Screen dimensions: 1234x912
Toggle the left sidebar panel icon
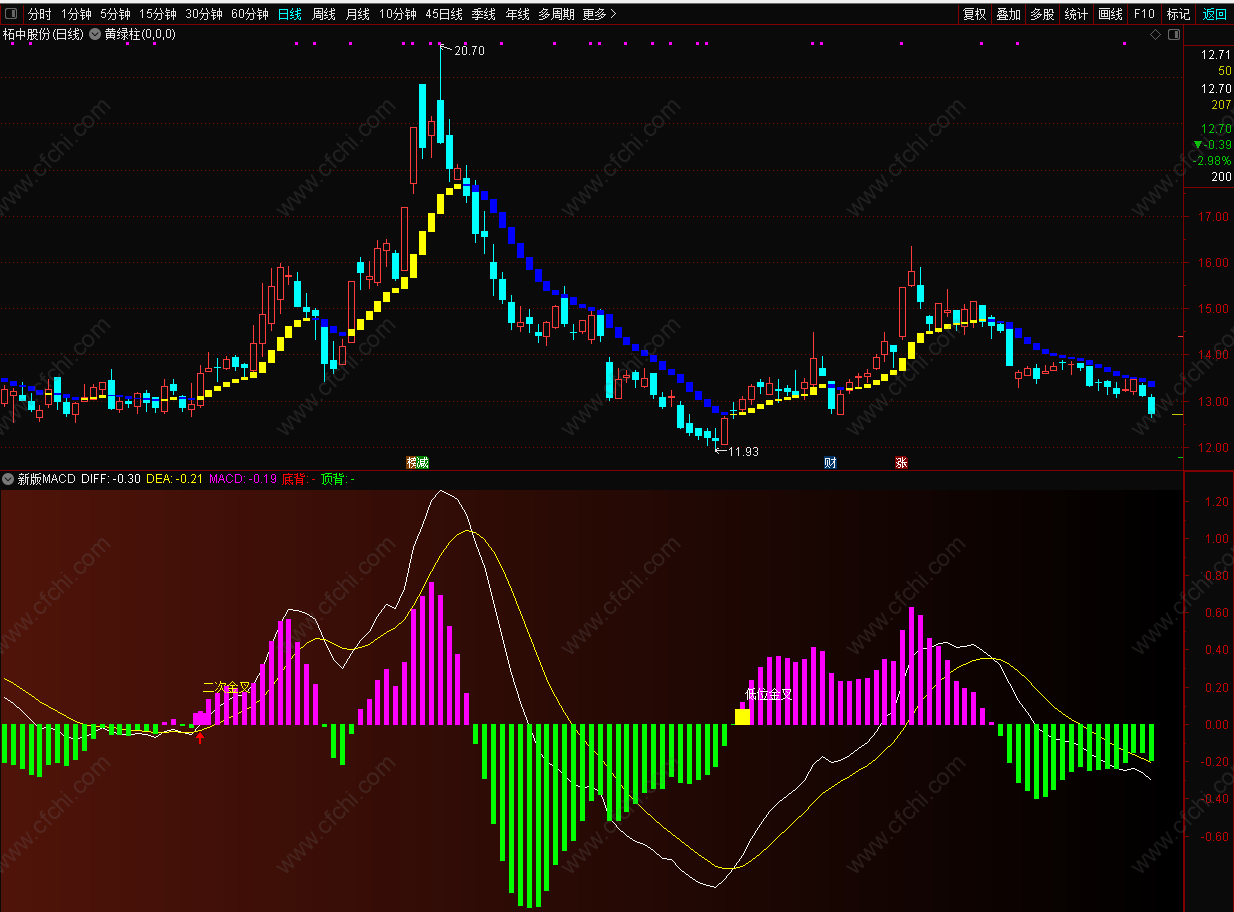(10, 14)
